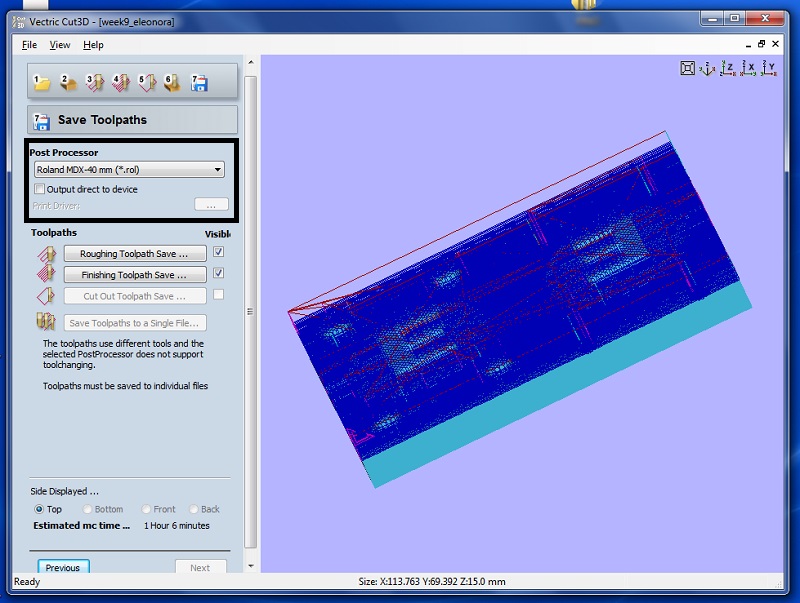The height and width of the screenshot is (603, 800).
Task: Click the Vectric Cut3D title bar app icon
Action: tap(19, 22)
